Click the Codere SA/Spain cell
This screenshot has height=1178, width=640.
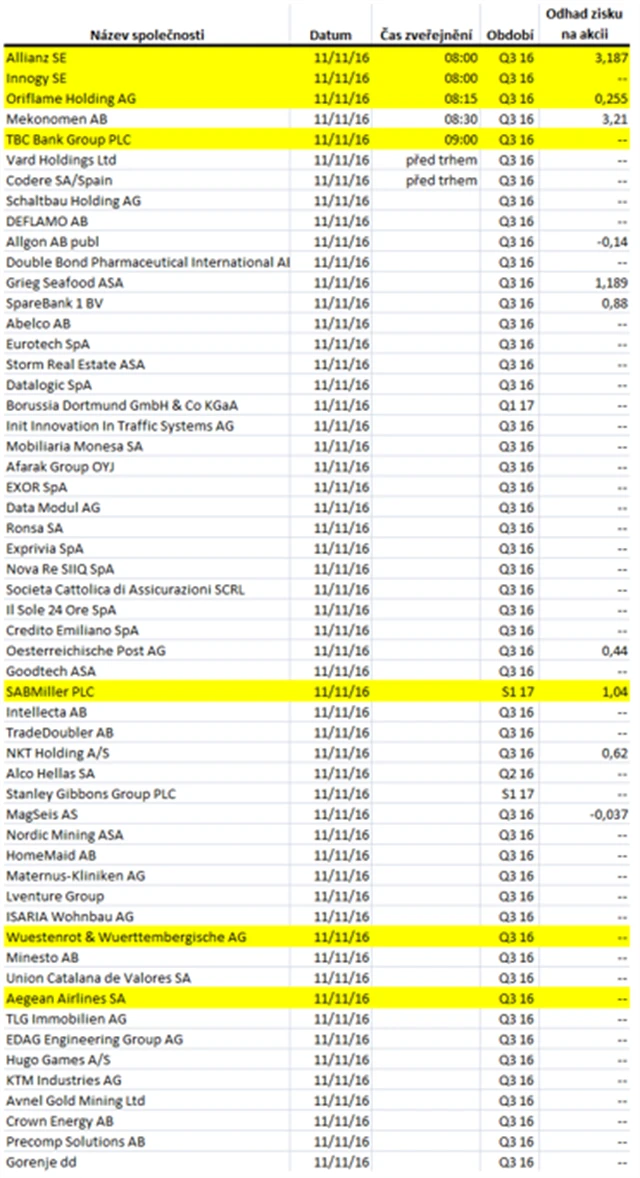pyautogui.click(x=59, y=180)
